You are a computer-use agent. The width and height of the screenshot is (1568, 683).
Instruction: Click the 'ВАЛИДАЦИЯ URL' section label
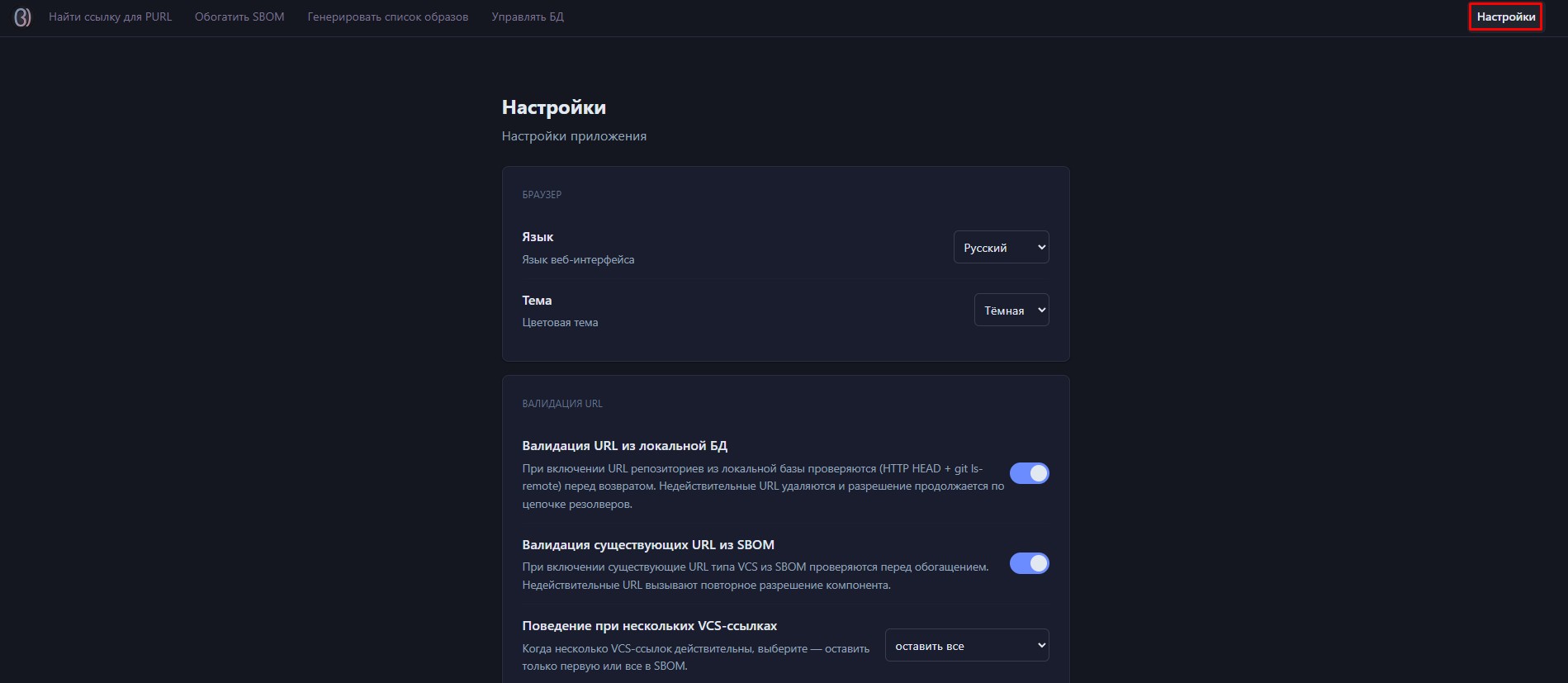[562, 404]
